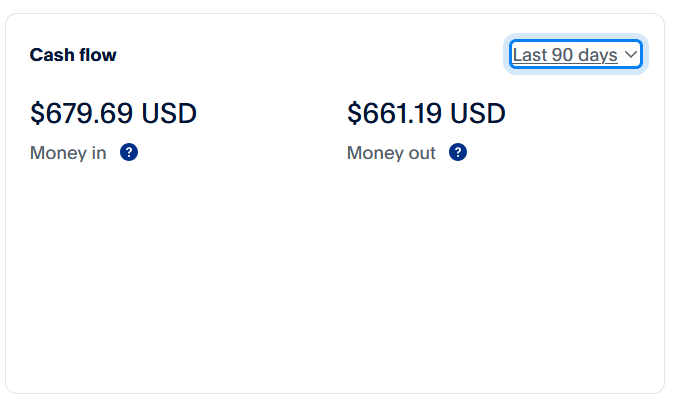The width and height of the screenshot is (679, 400).
Task: Click the blue circle icon after Money out
Action: tap(458, 153)
